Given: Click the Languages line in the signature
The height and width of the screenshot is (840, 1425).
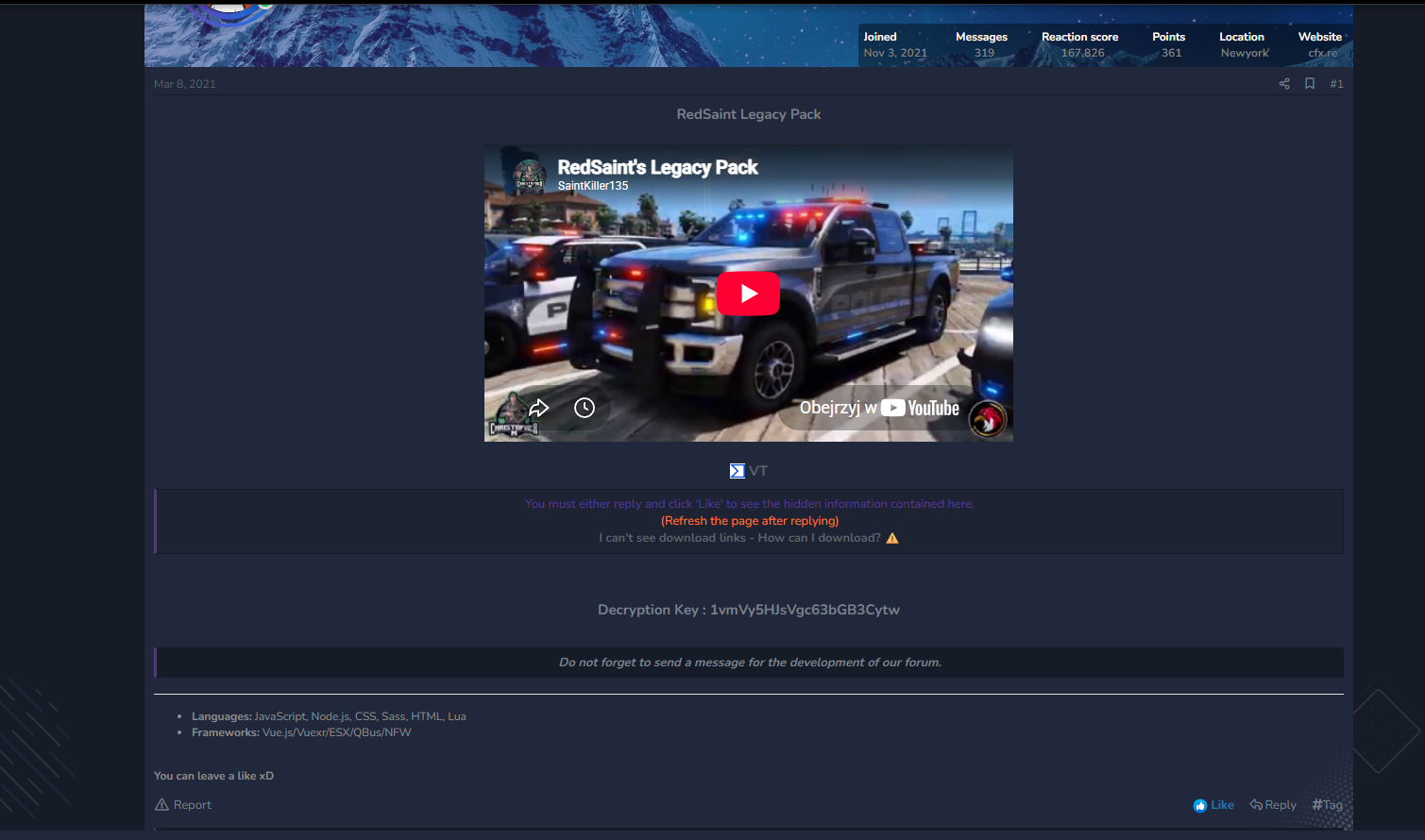Looking at the screenshot, I should click(329, 716).
